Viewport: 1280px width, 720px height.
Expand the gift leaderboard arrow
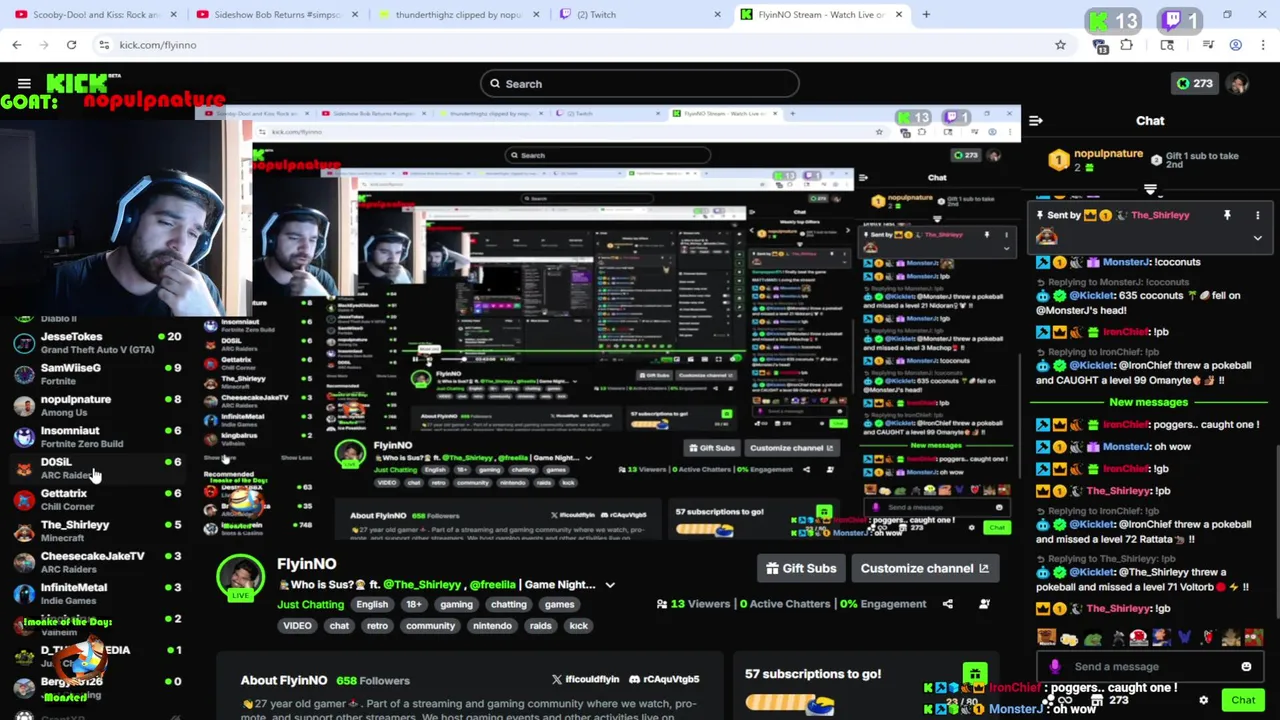1150,189
